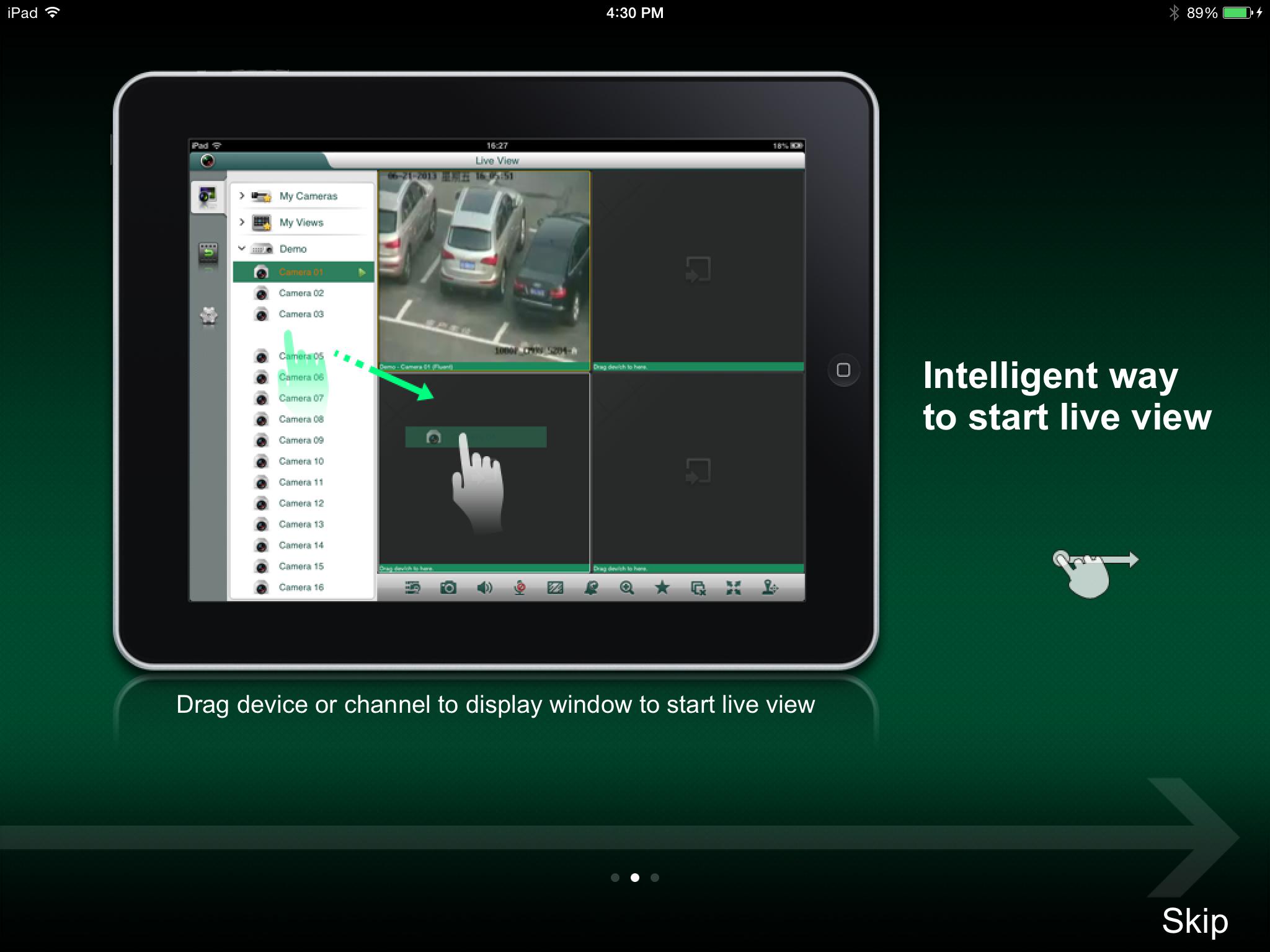Take a snapshot with the camera icon
Image resolution: width=1270 pixels, height=952 pixels.
point(448,589)
